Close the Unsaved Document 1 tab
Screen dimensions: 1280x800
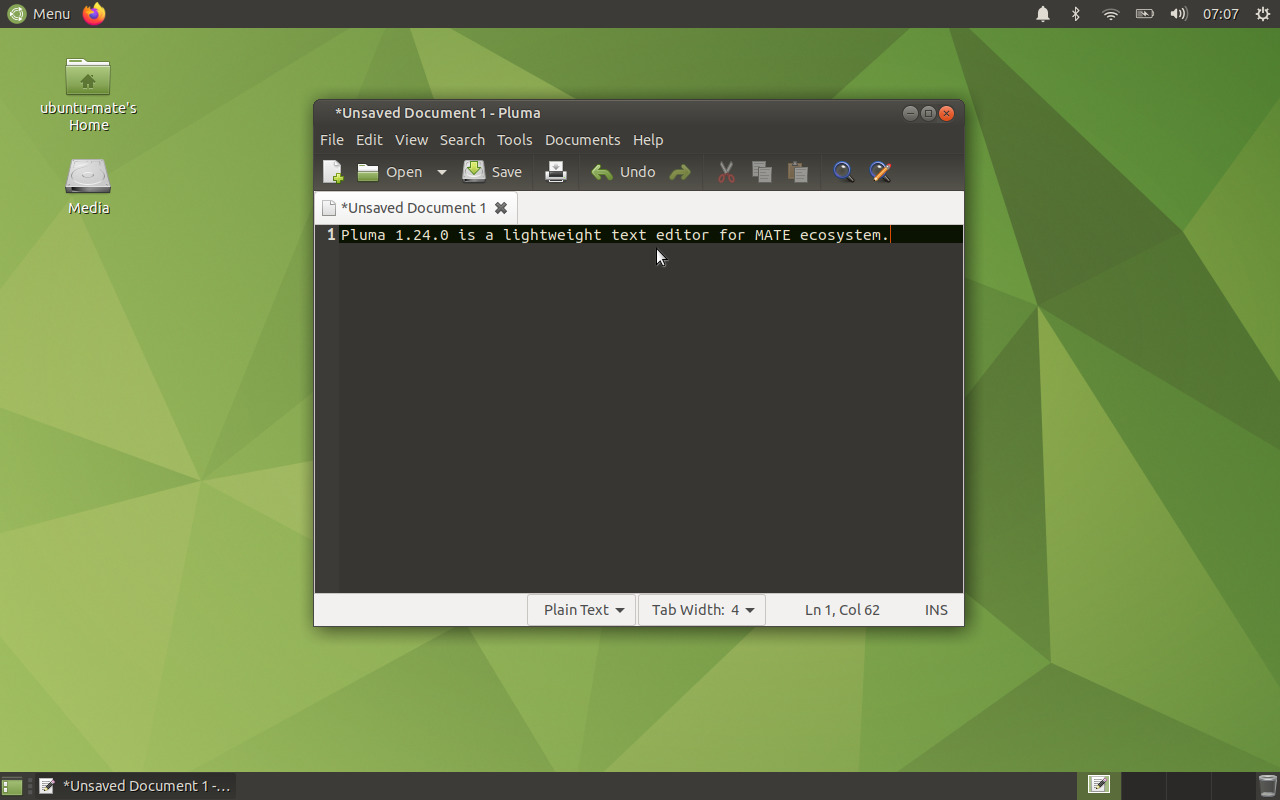click(x=501, y=208)
